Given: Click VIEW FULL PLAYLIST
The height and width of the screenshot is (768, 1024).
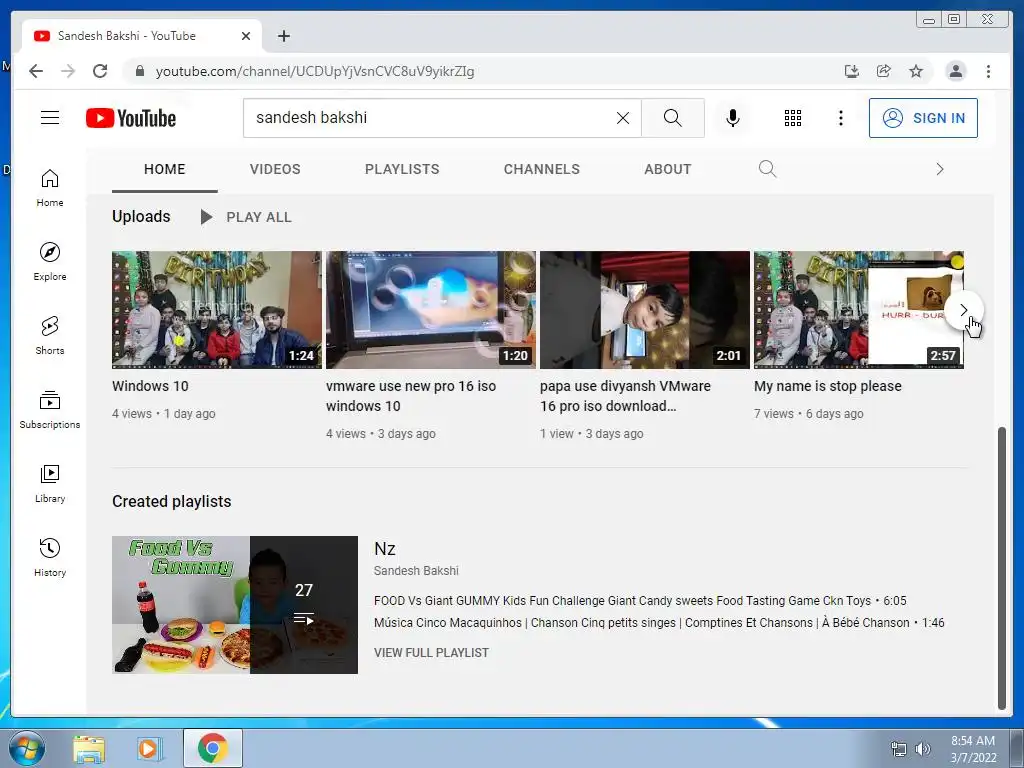Looking at the screenshot, I should pyautogui.click(x=431, y=652).
